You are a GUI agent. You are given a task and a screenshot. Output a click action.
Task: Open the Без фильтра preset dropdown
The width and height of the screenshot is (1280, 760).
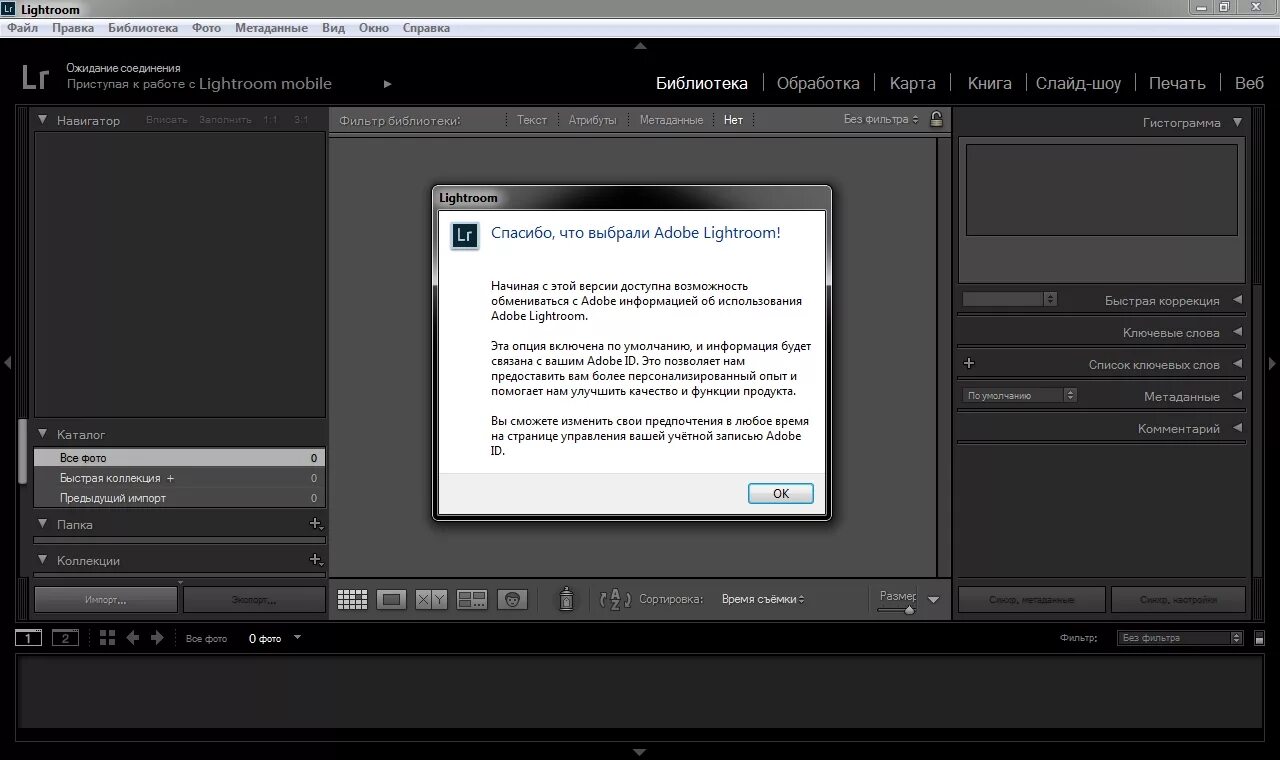[881, 119]
